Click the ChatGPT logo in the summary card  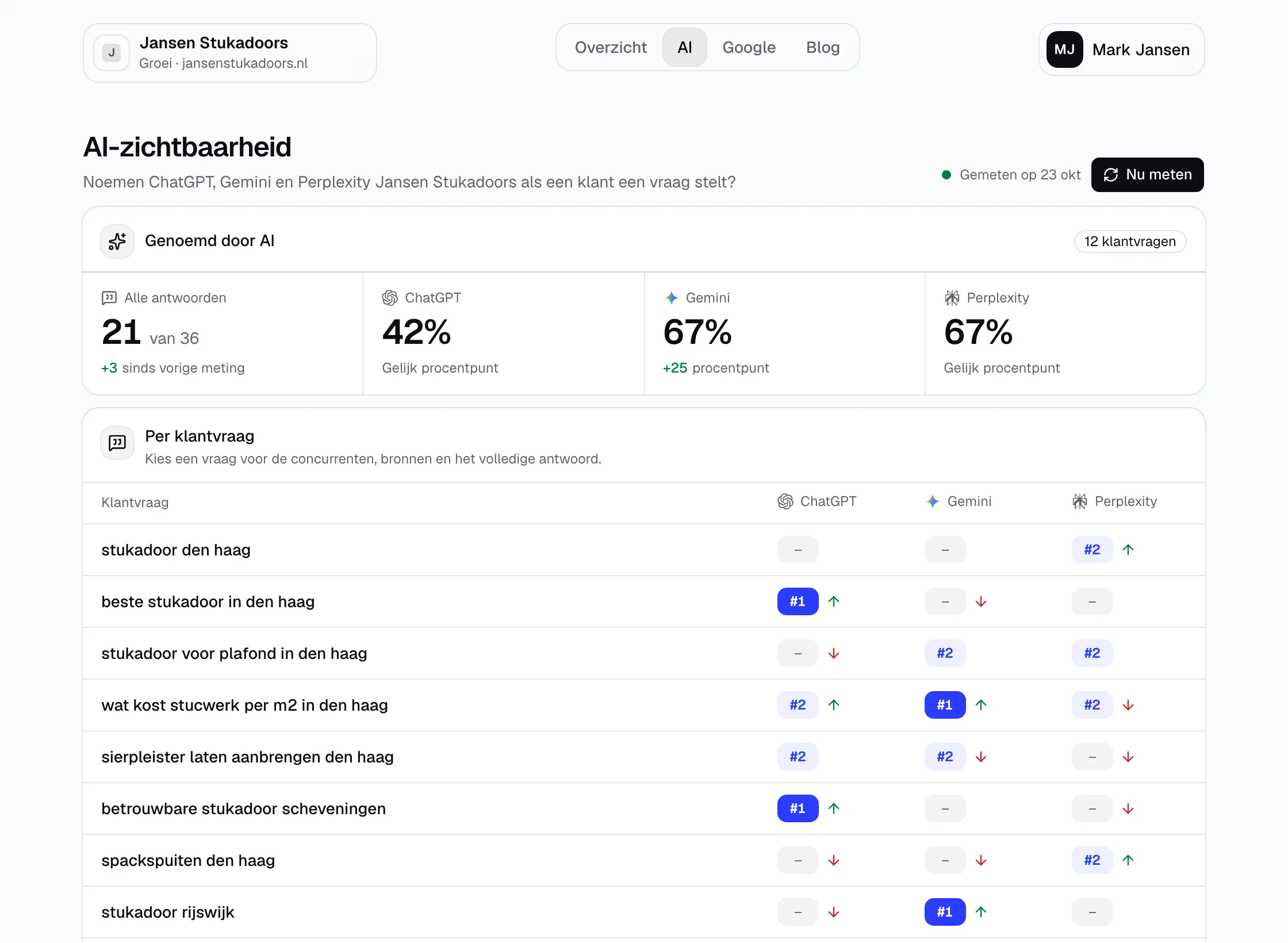390,298
